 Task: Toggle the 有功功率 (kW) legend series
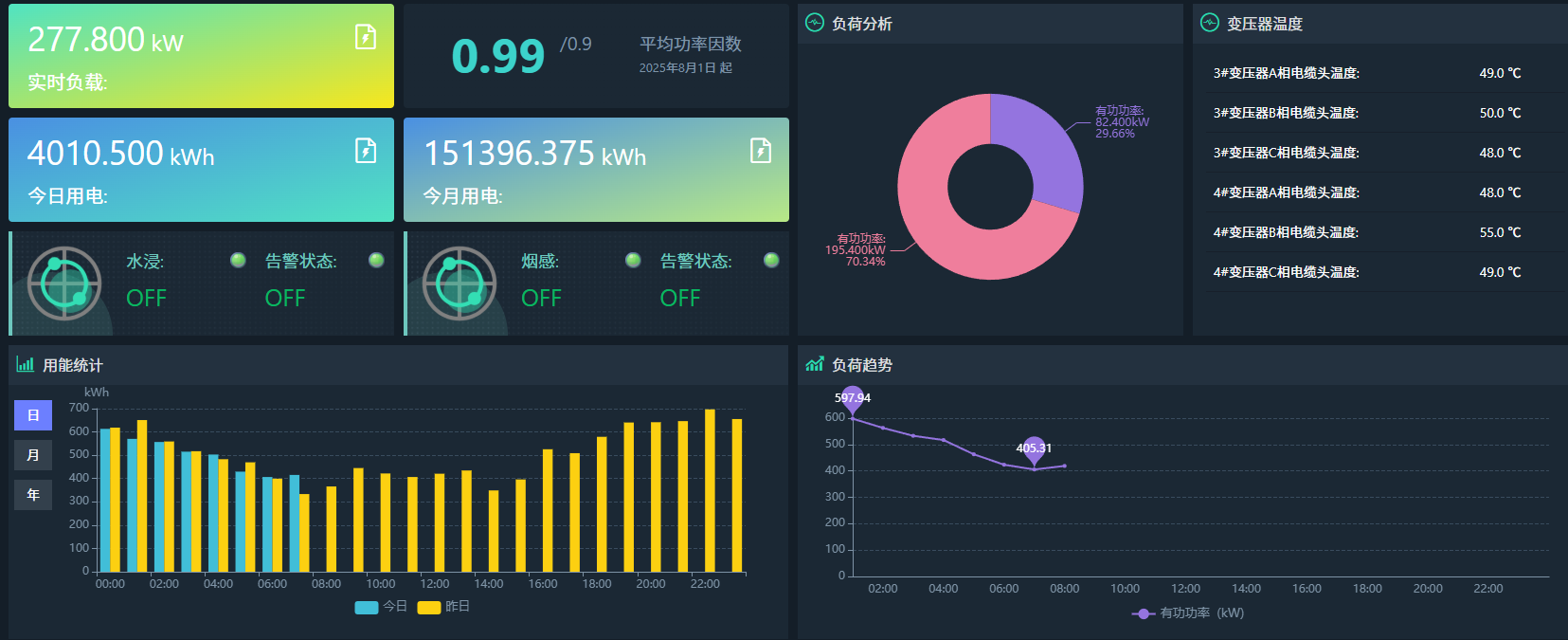tap(1188, 613)
